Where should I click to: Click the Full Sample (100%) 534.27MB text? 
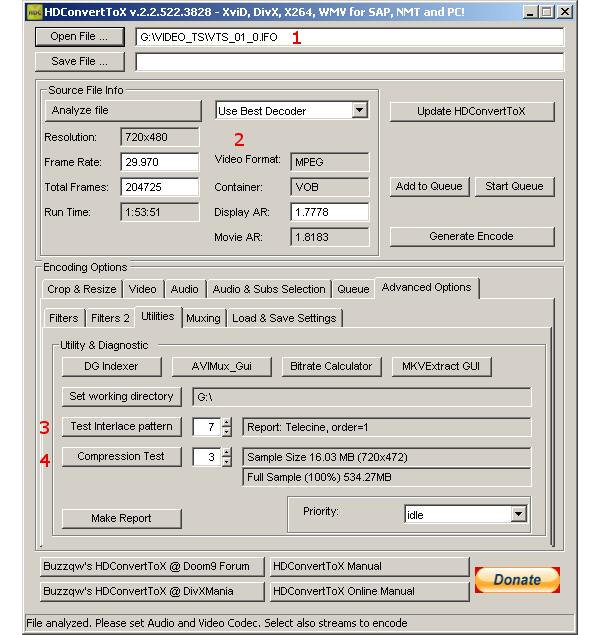(319, 477)
